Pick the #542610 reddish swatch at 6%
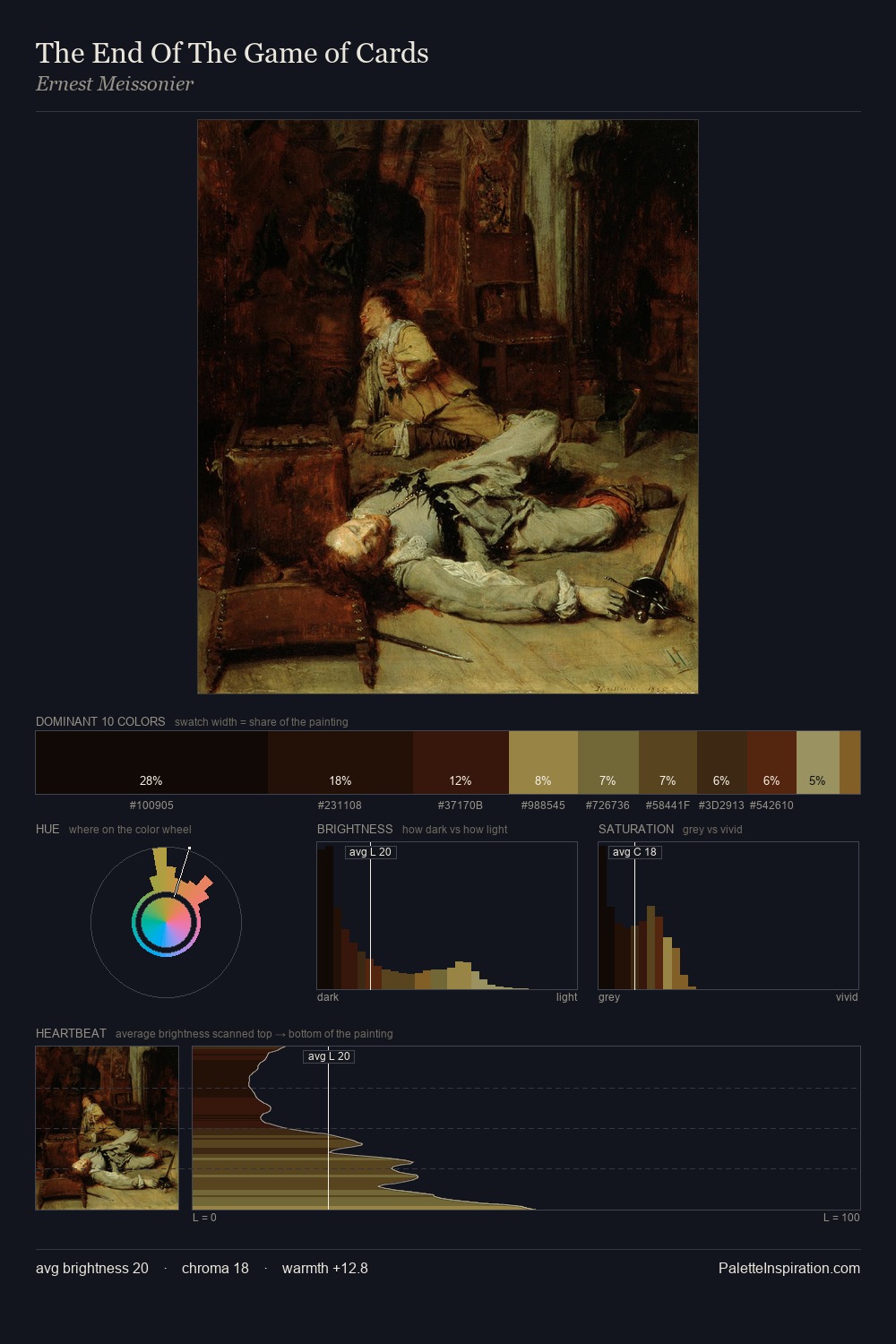 tap(771, 762)
